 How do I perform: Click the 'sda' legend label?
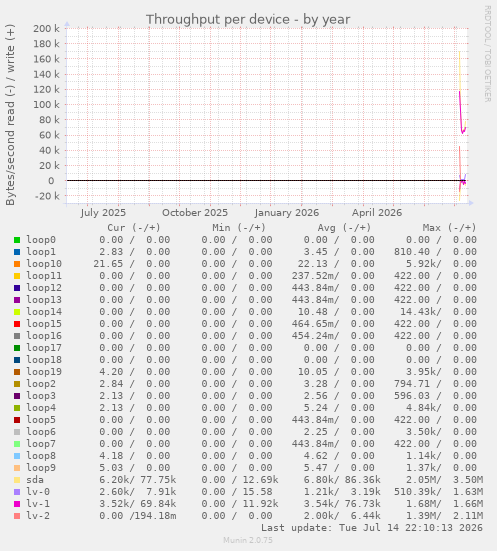coord(35,480)
